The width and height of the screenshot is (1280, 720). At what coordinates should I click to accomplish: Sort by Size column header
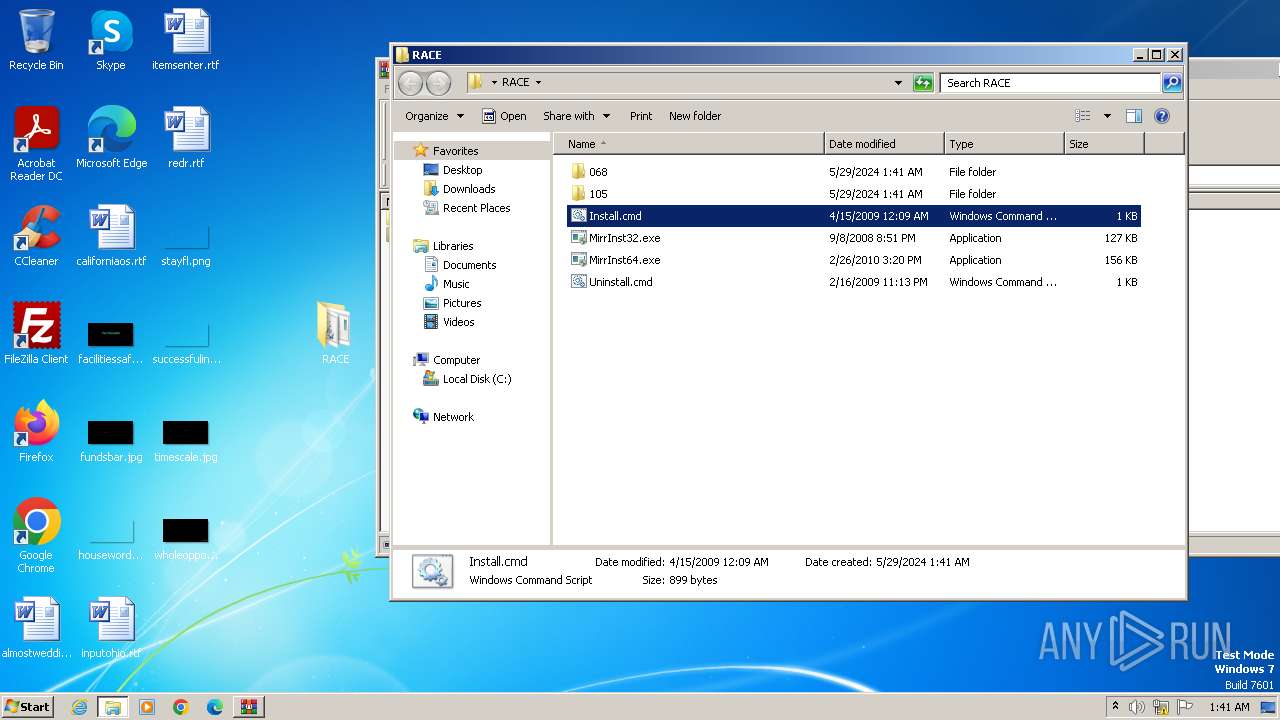coord(1104,144)
